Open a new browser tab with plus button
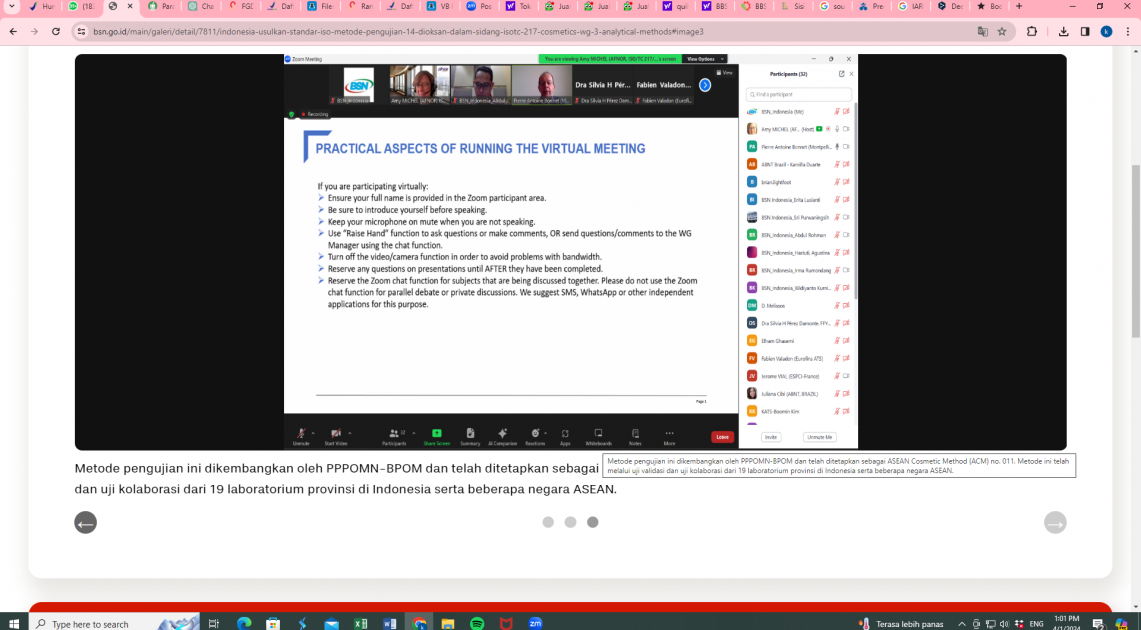1141x630 pixels. click(x=1019, y=6)
